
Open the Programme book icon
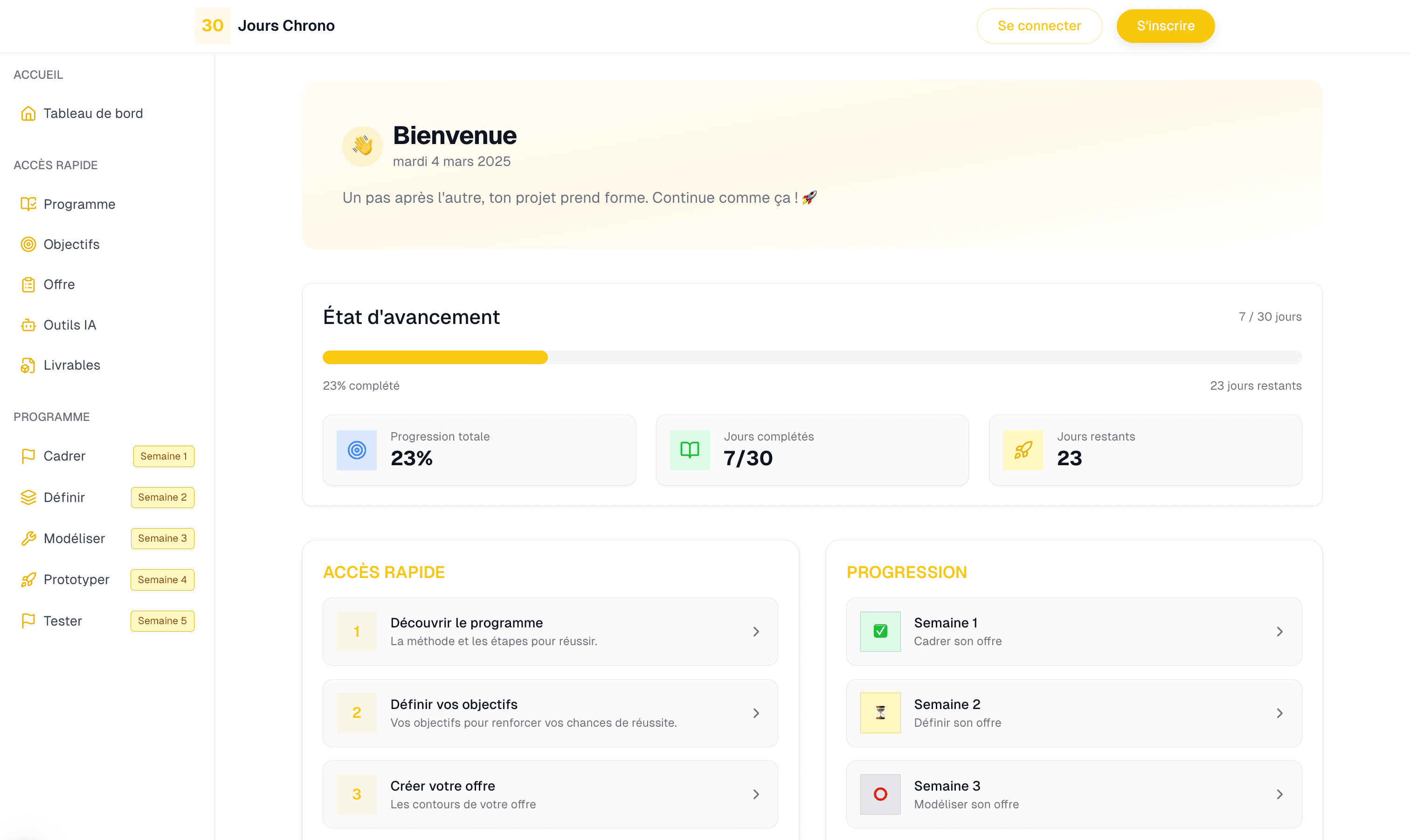pos(28,204)
